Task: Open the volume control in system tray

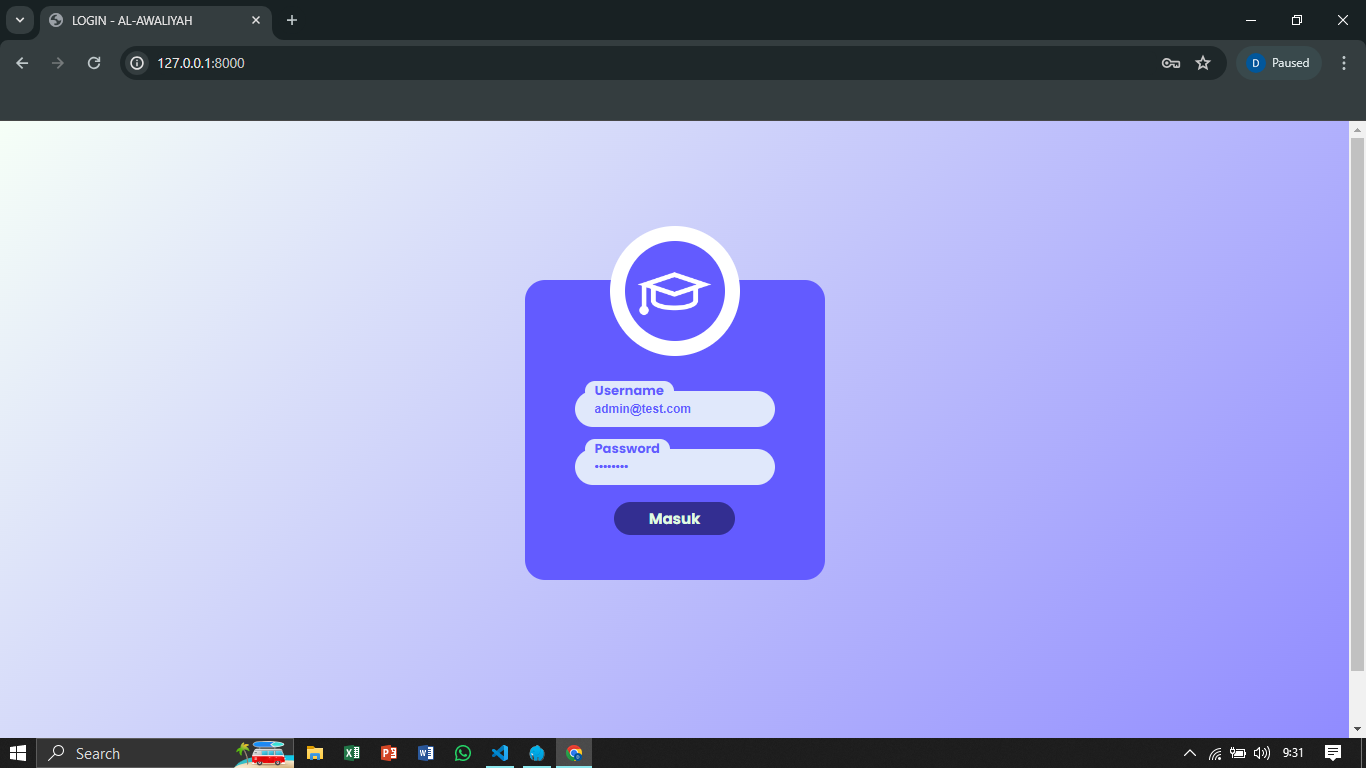Action: coord(1262,753)
